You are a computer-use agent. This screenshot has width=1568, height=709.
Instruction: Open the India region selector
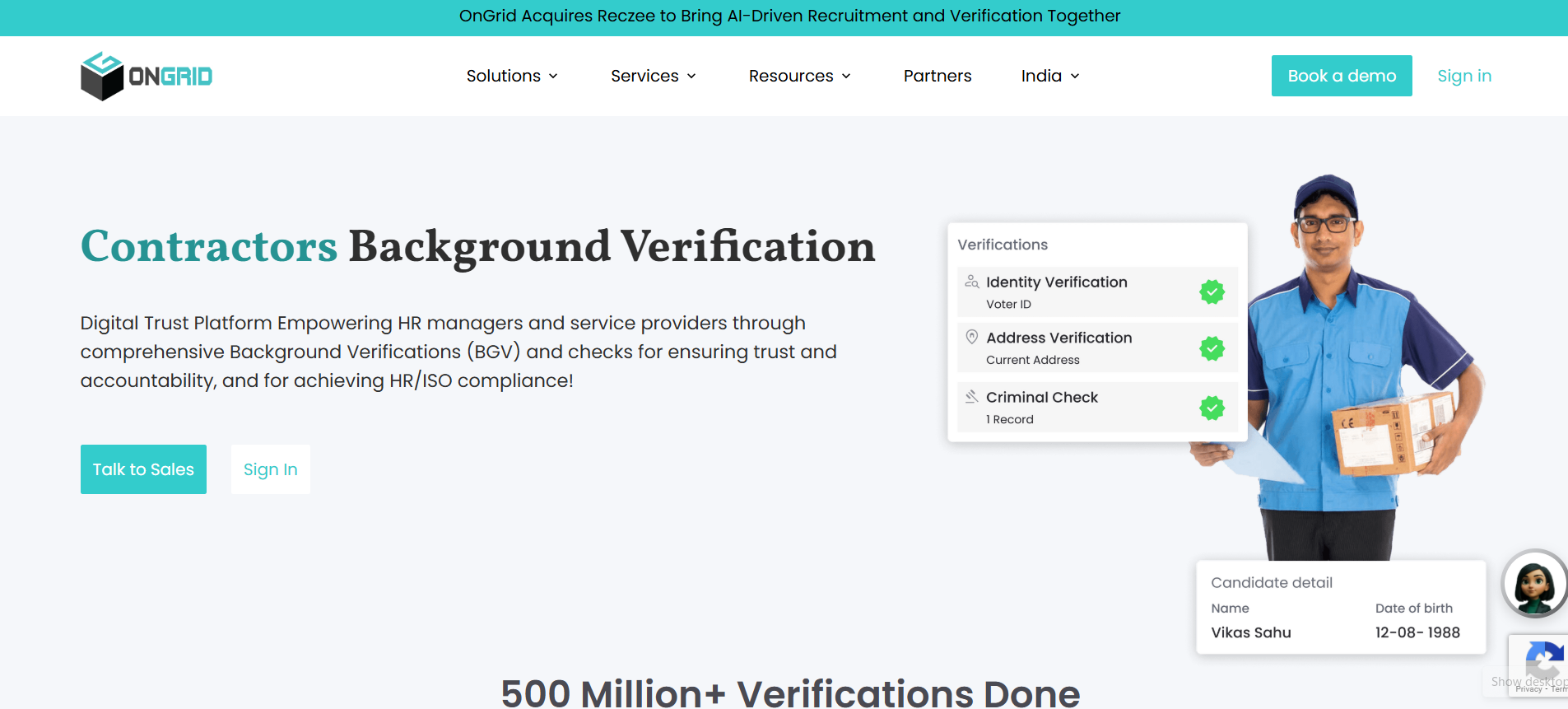(x=1050, y=76)
